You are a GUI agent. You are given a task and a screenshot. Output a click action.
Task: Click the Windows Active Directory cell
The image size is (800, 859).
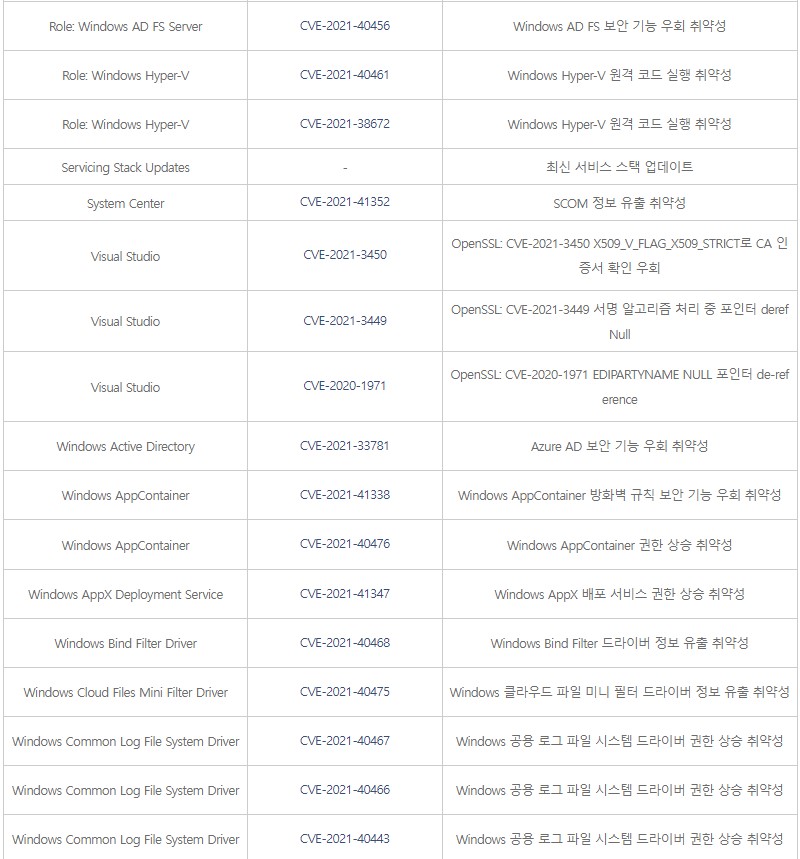coord(125,446)
